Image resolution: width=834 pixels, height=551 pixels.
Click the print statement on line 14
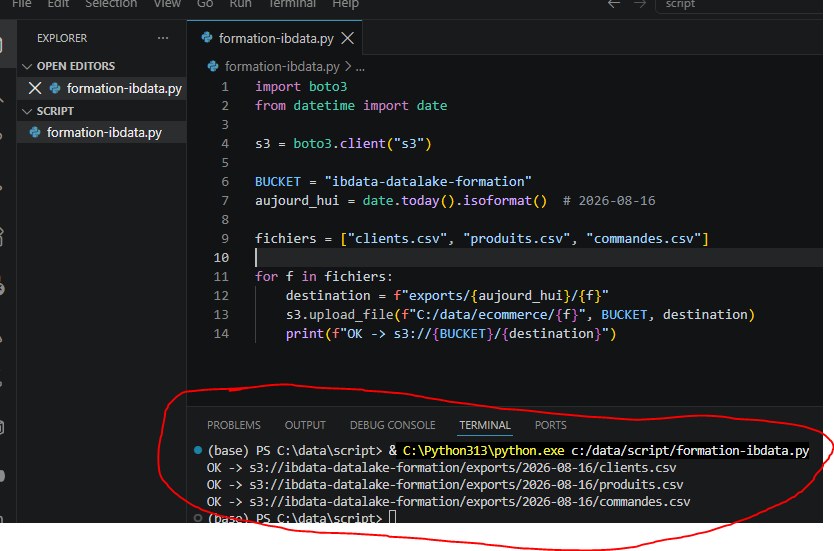pyautogui.click(x=451, y=334)
